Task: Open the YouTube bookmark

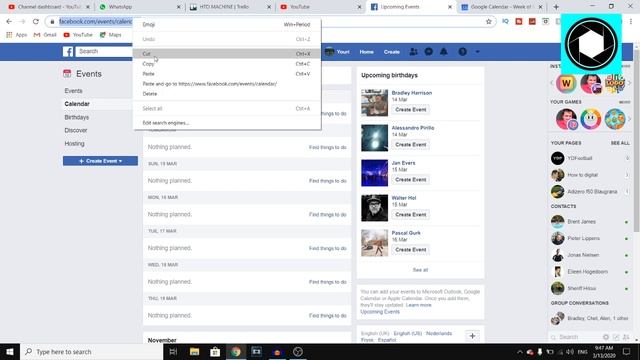Action: [x=78, y=35]
